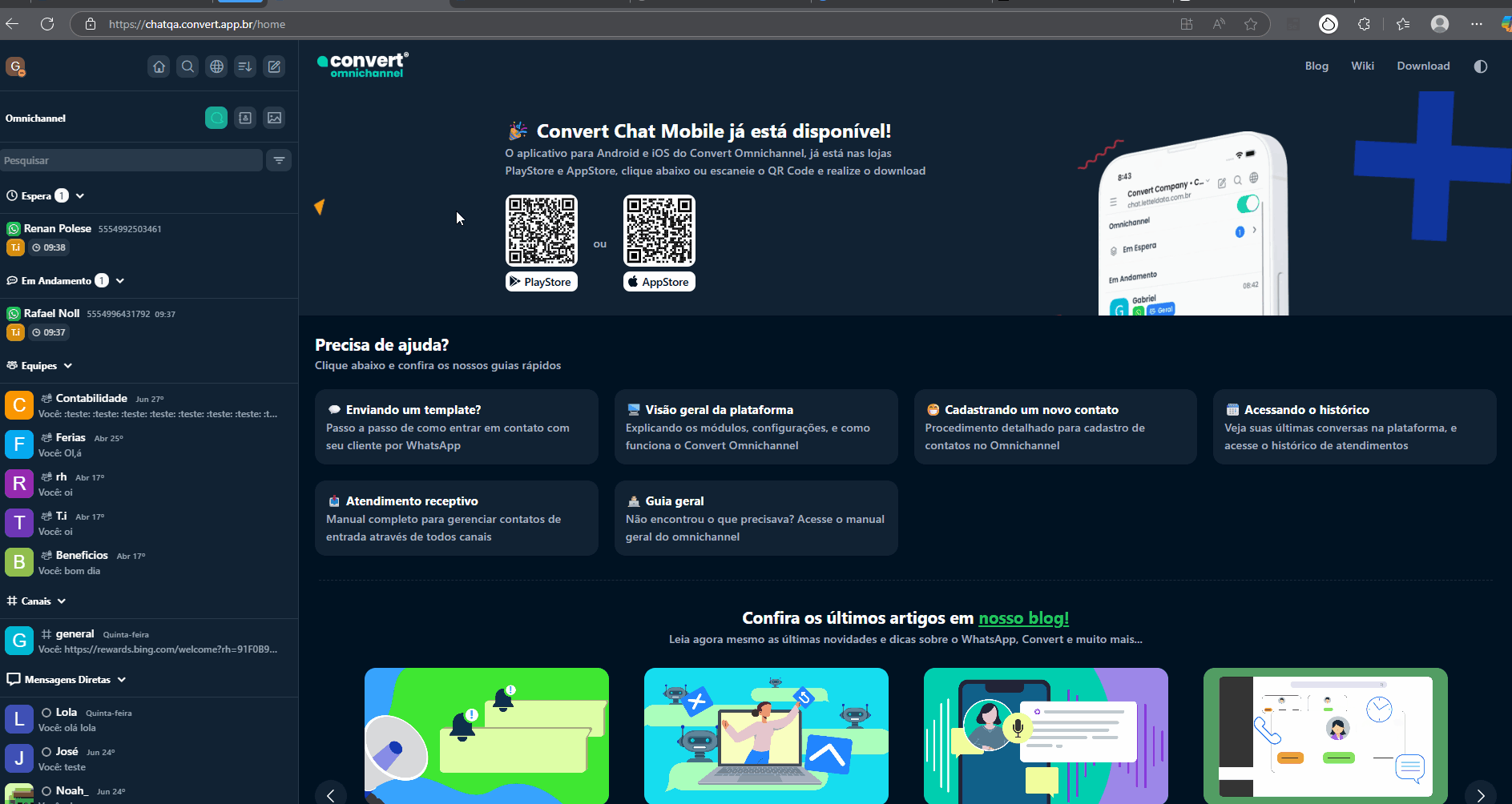
Task: Open the 'Acessando o histórico' guide card
Action: pyautogui.click(x=1355, y=427)
